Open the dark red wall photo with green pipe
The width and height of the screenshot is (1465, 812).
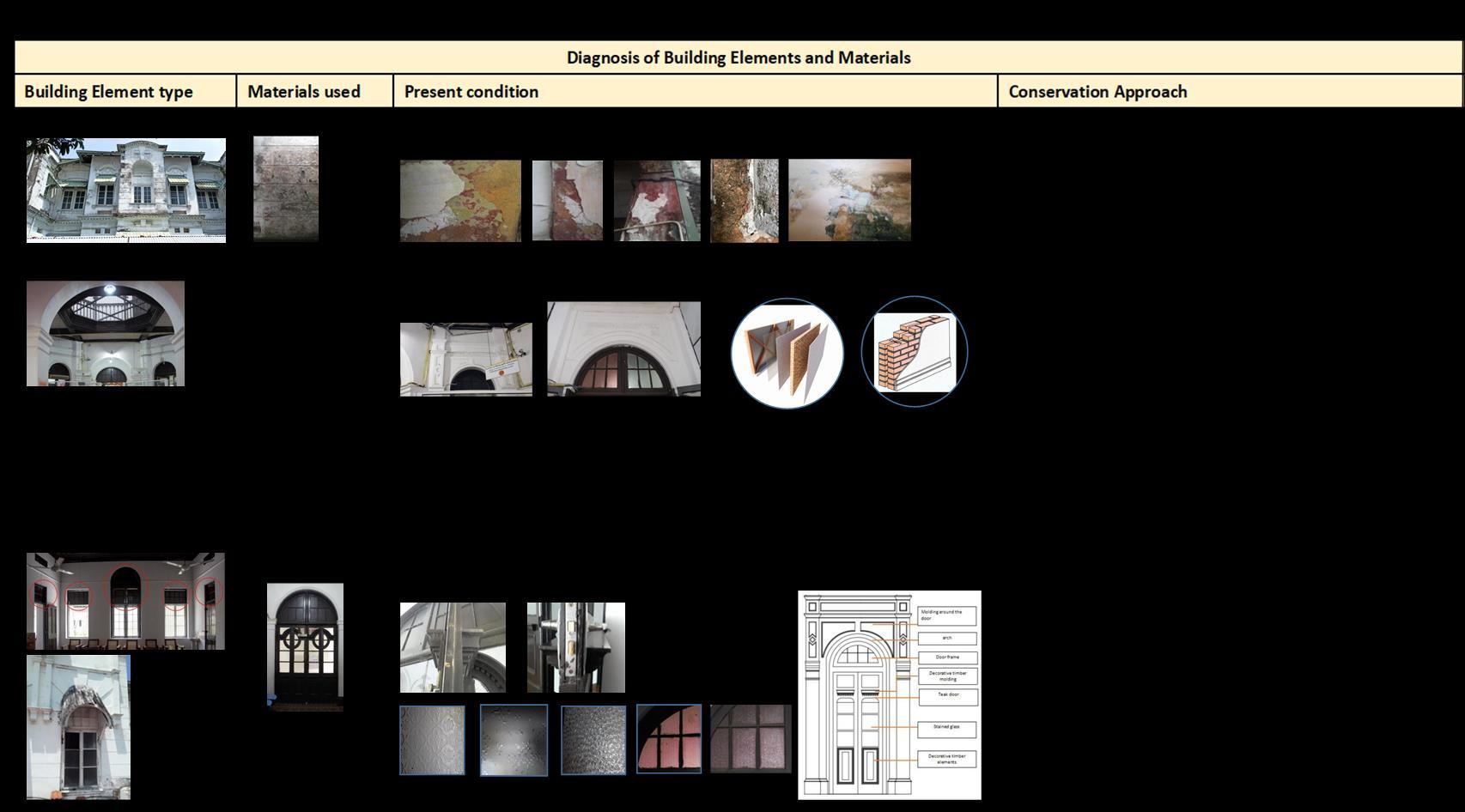tap(657, 201)
